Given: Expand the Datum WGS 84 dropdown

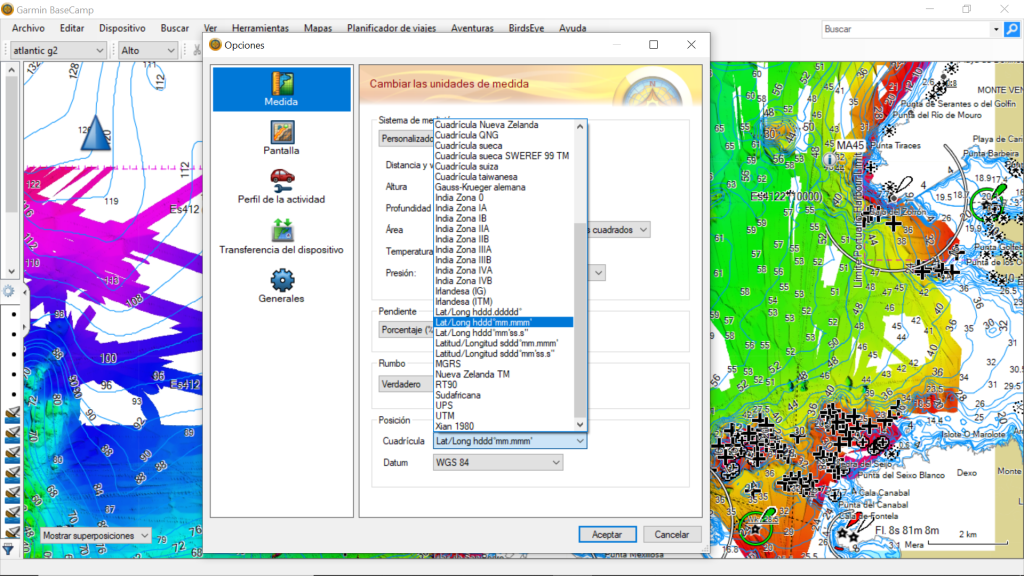Looking at the screenshot, I should [498, 463].
